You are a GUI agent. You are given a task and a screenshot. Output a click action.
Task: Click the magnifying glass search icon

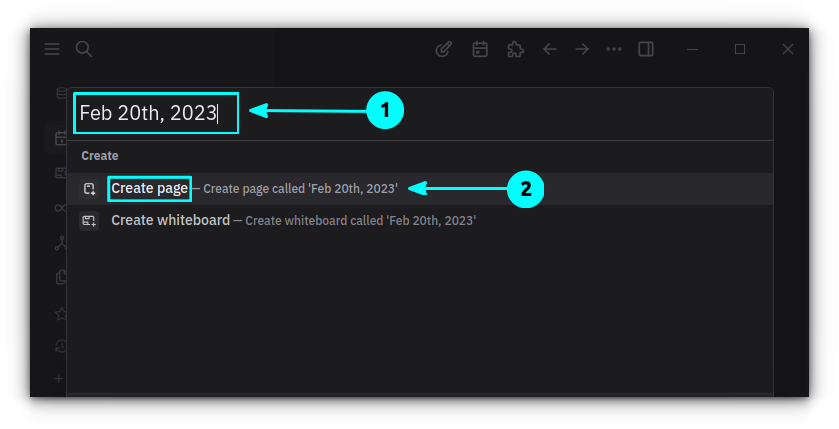pos(84,49)
